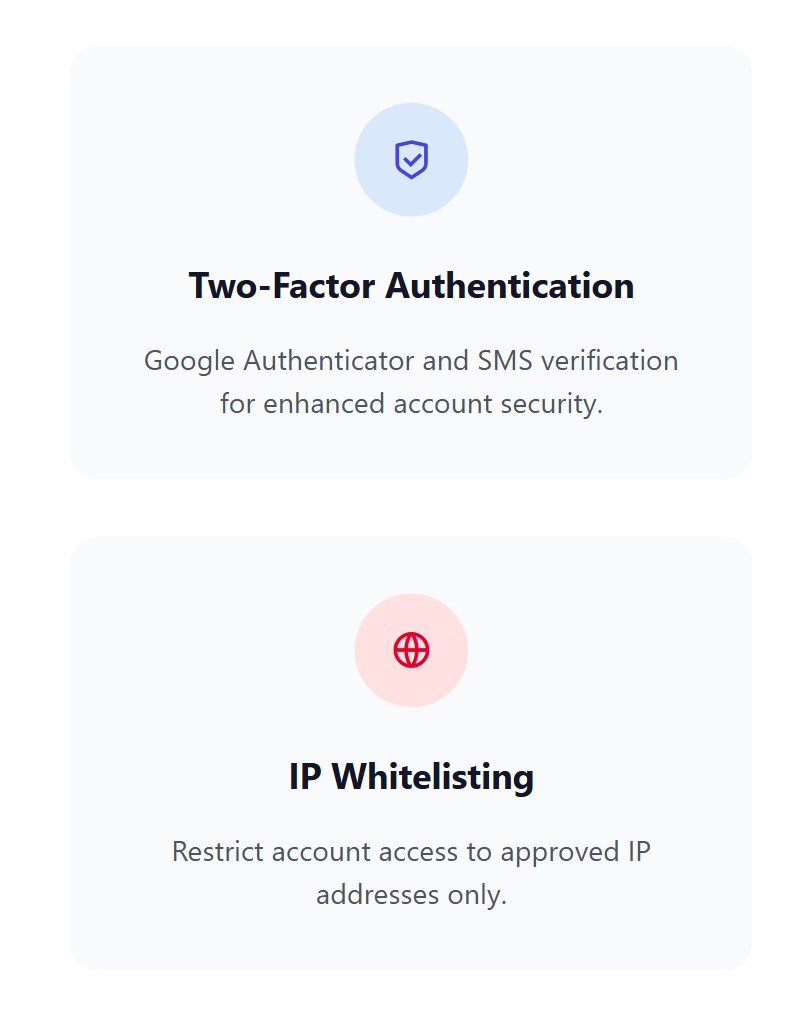788x1021 pixels.
Task: Click the "approved IP" text in the description
Action: coord(576,852)
